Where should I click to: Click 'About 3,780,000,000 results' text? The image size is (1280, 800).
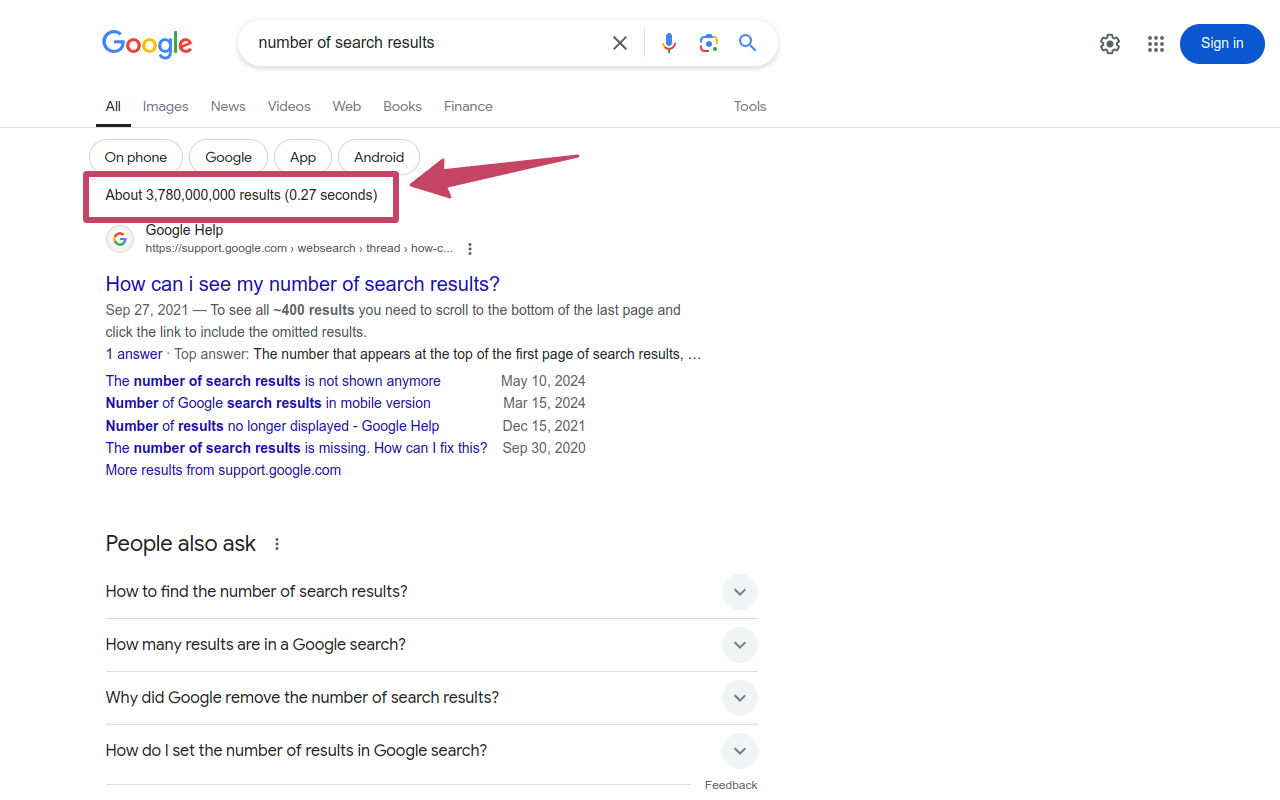coord(193,195)
